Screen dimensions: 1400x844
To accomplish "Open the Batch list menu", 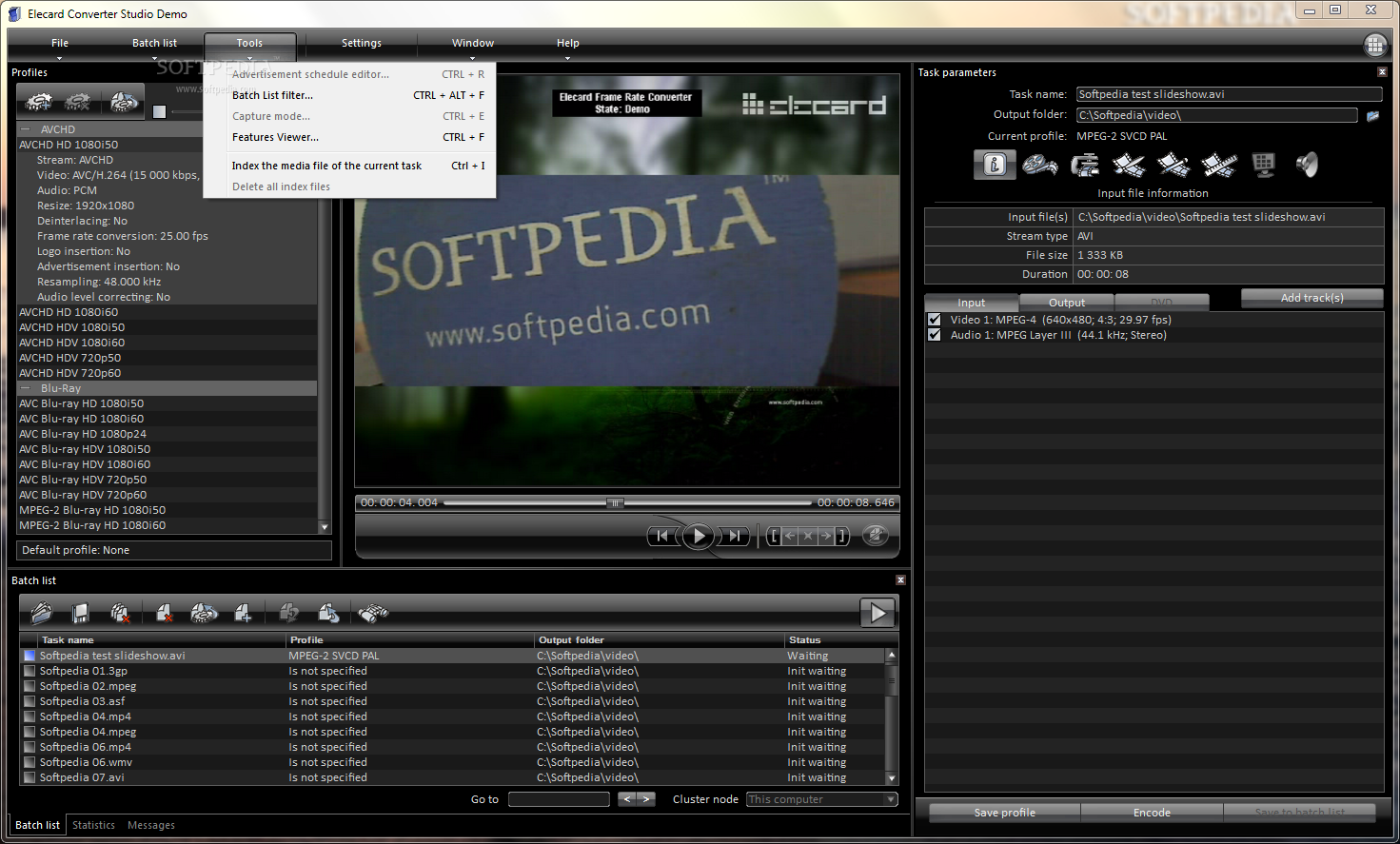I will click(x=154, y=43).
